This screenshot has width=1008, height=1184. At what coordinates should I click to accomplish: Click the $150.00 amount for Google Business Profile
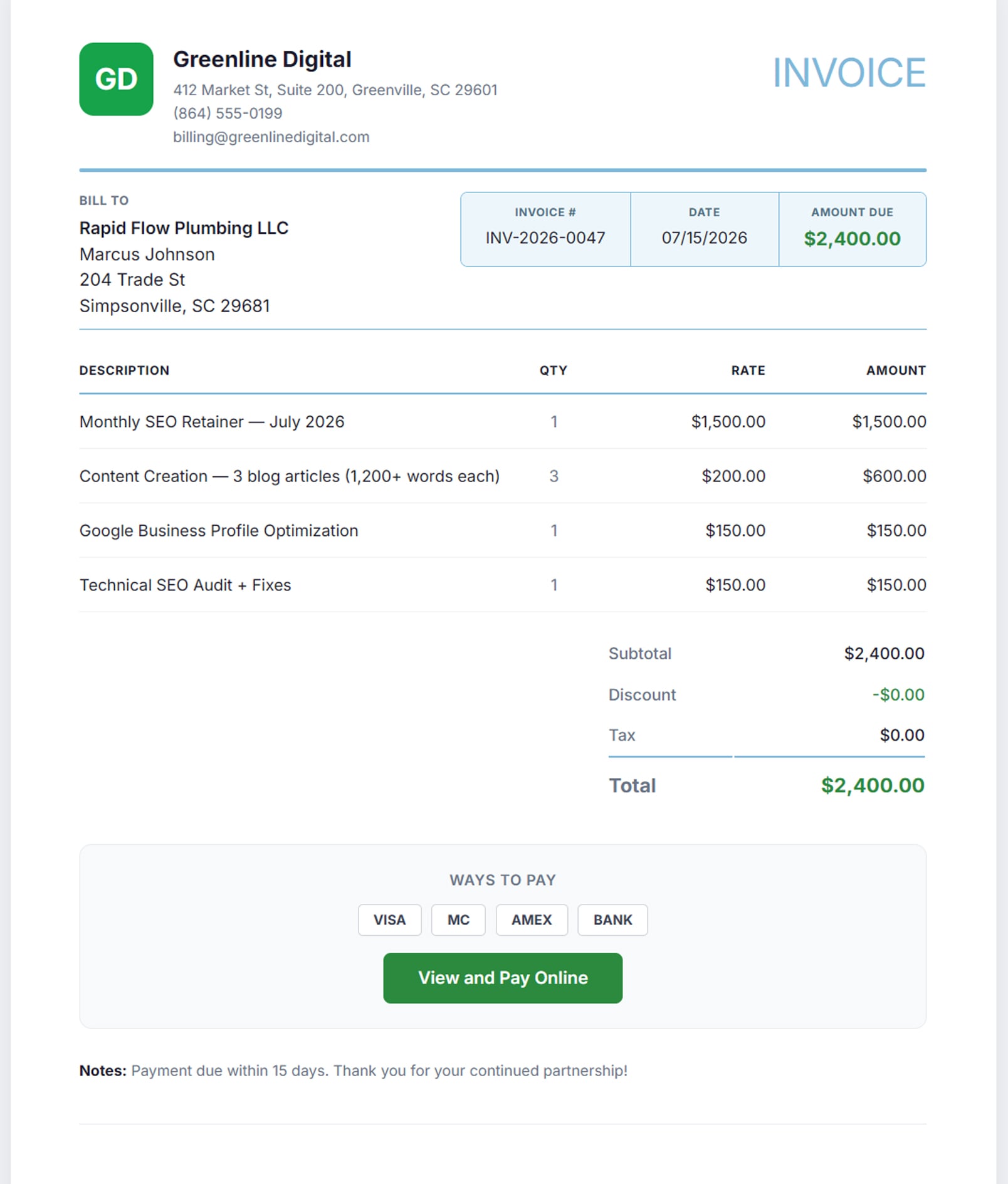click(896, 531)
